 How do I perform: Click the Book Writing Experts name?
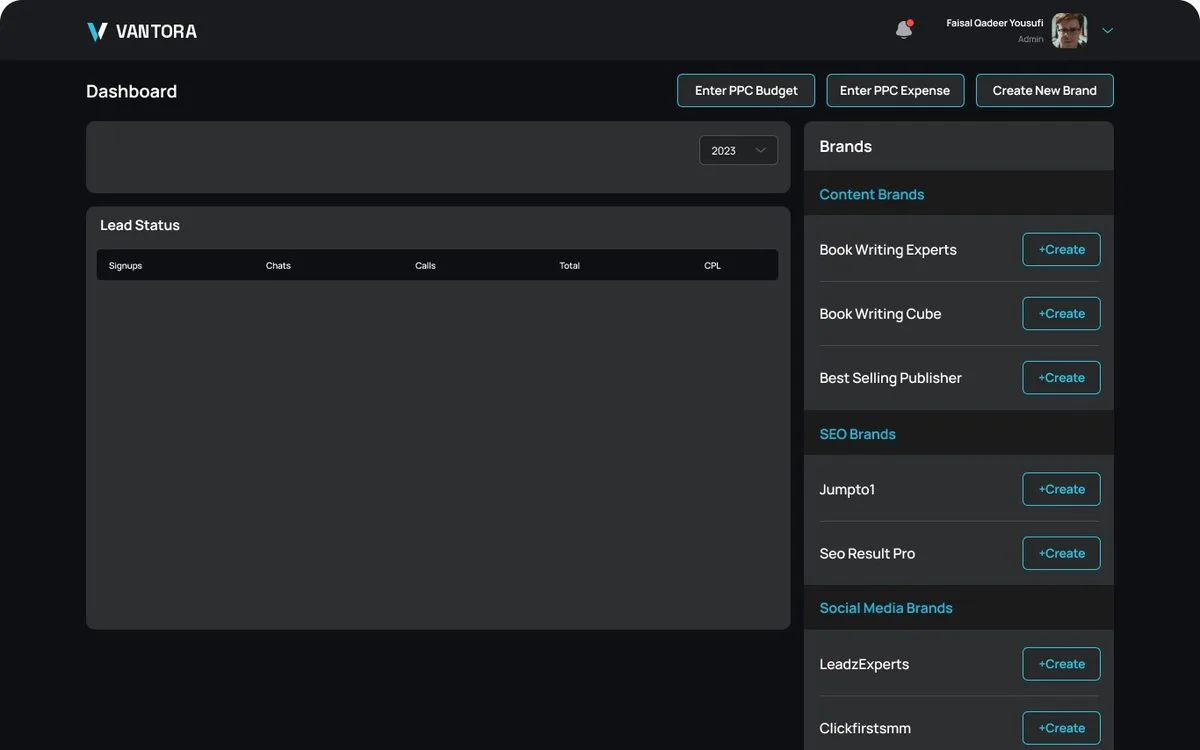887,250
